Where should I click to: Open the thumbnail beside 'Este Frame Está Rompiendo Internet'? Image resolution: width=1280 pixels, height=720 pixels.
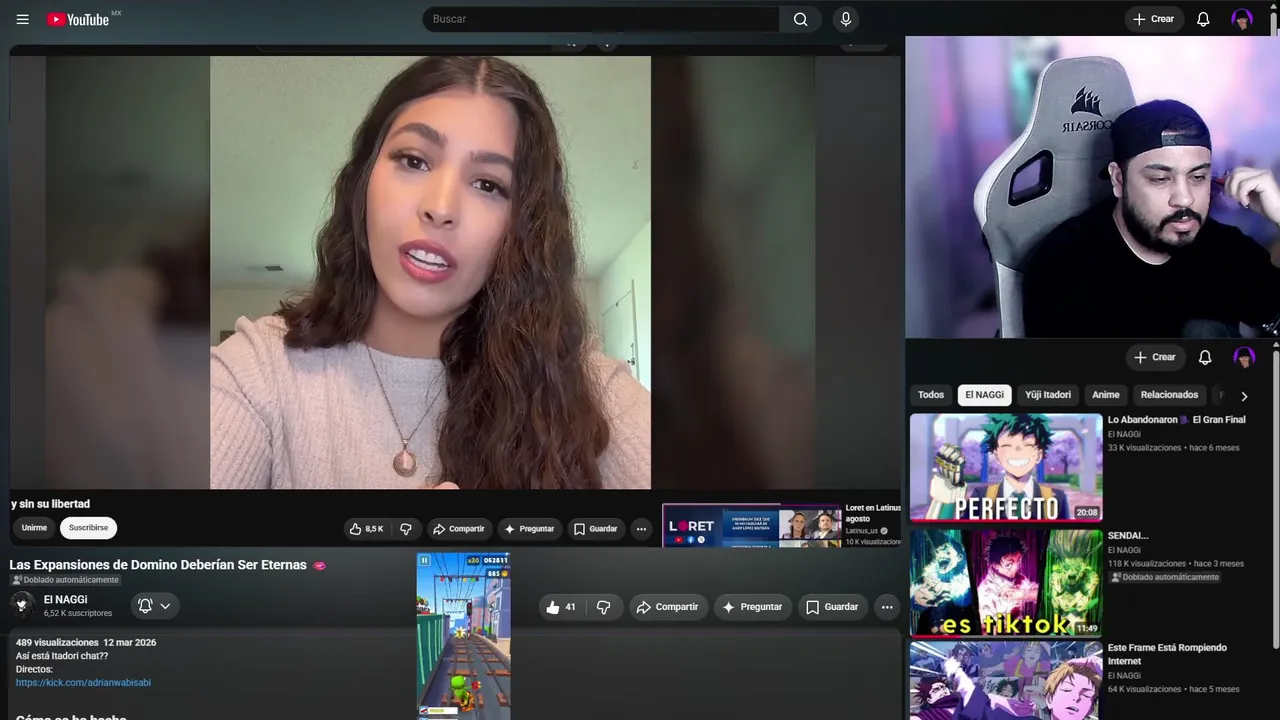click(1006, 681)
